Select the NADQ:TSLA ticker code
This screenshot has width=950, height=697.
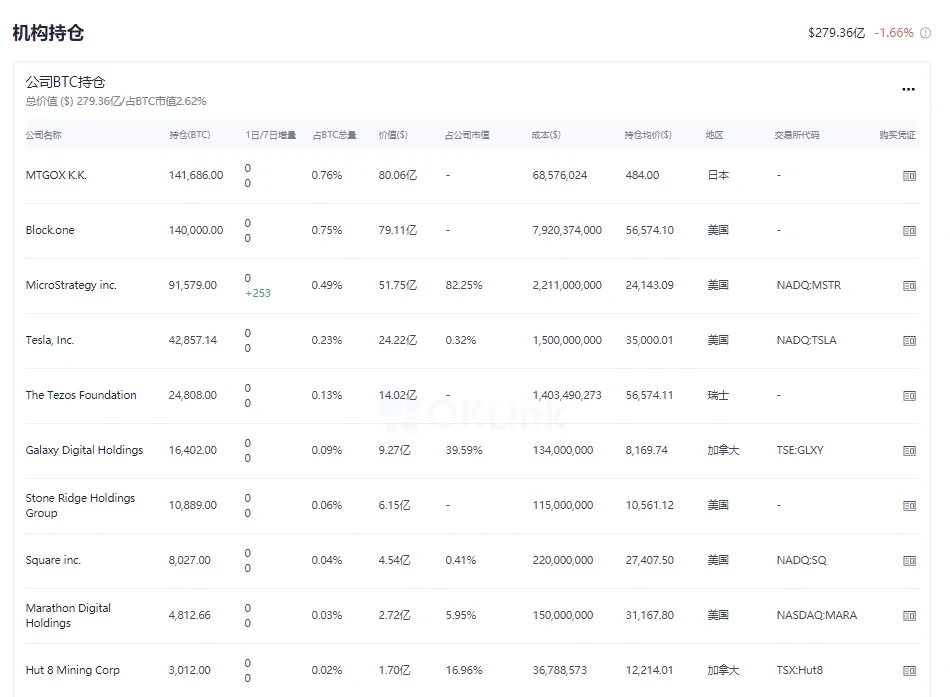pyautogui.click(x=806, y=340)
